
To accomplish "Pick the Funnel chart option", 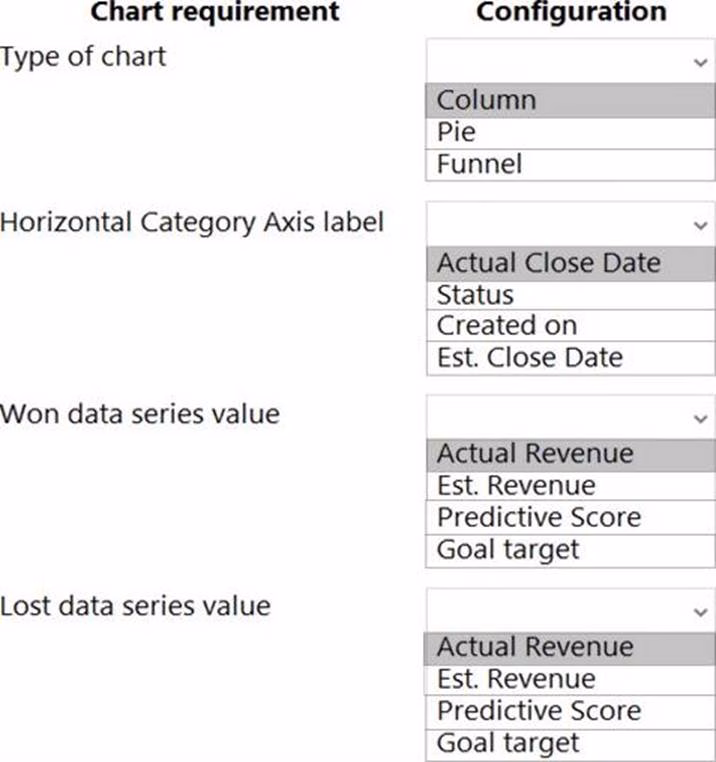I will [x=570, y=164].
